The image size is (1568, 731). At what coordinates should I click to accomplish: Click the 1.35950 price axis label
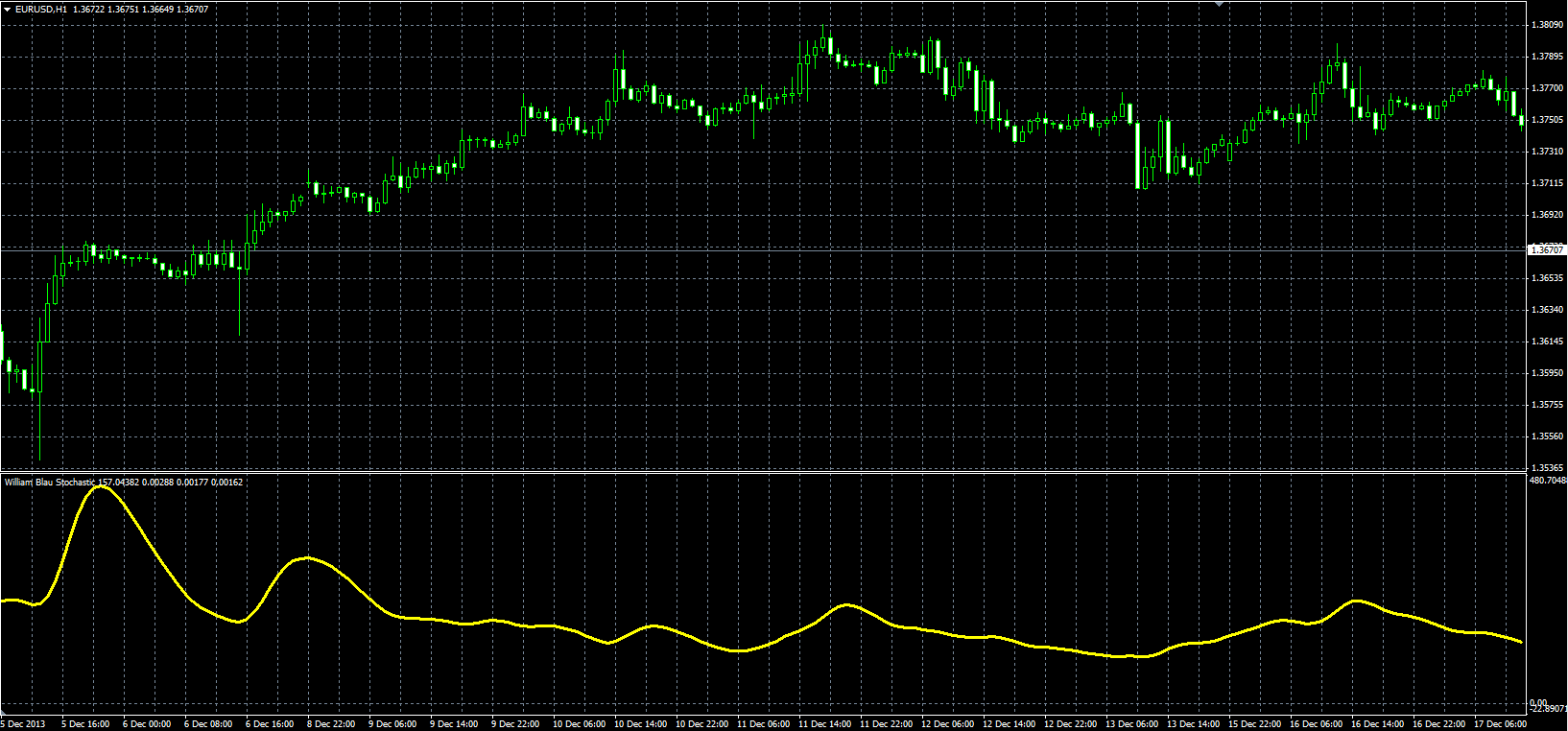[1546, 373]
